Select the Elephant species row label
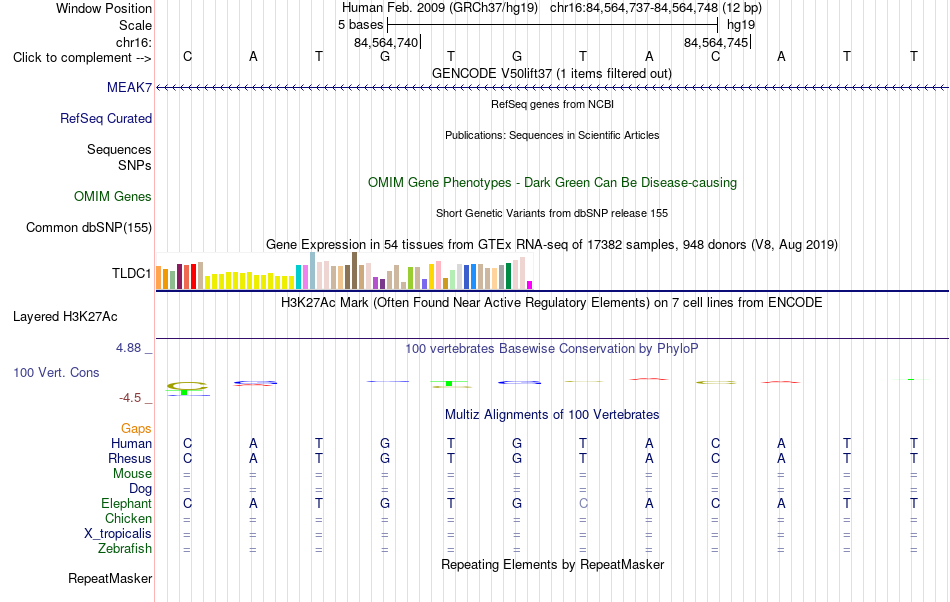This screenshot has height=602, width=950. coord(126,504)
